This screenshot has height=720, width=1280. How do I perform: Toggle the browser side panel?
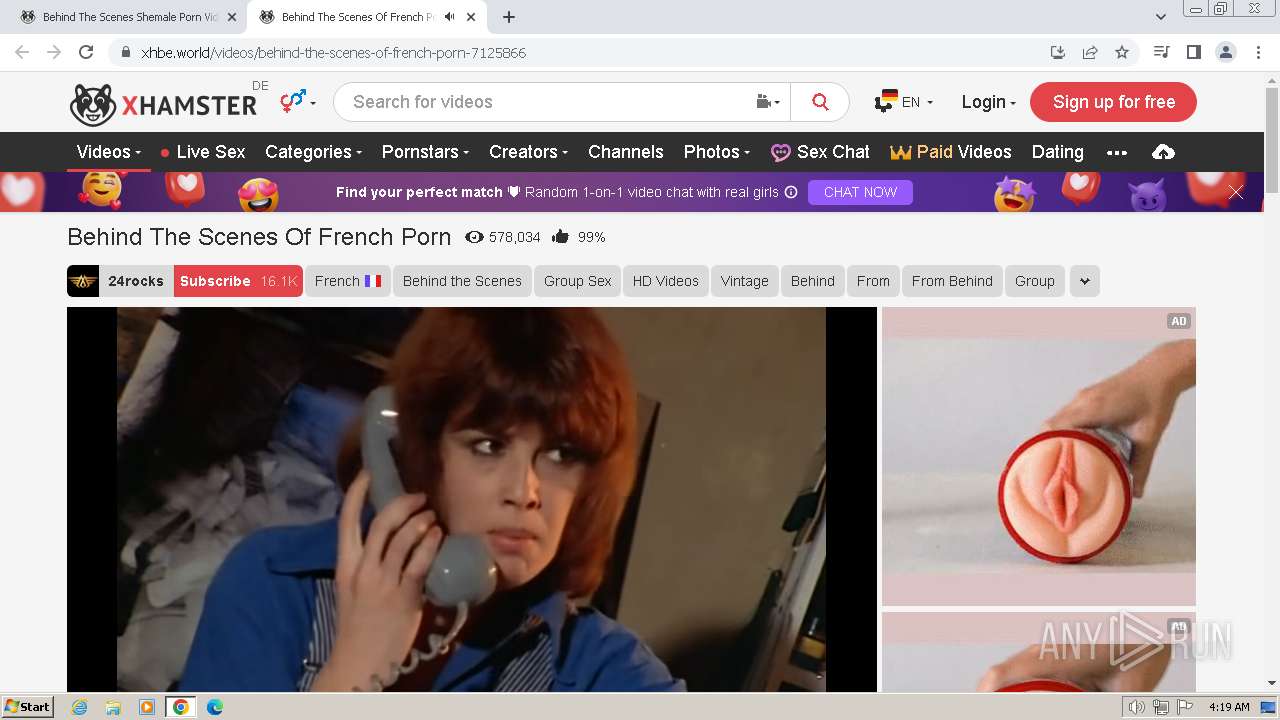1193,52
